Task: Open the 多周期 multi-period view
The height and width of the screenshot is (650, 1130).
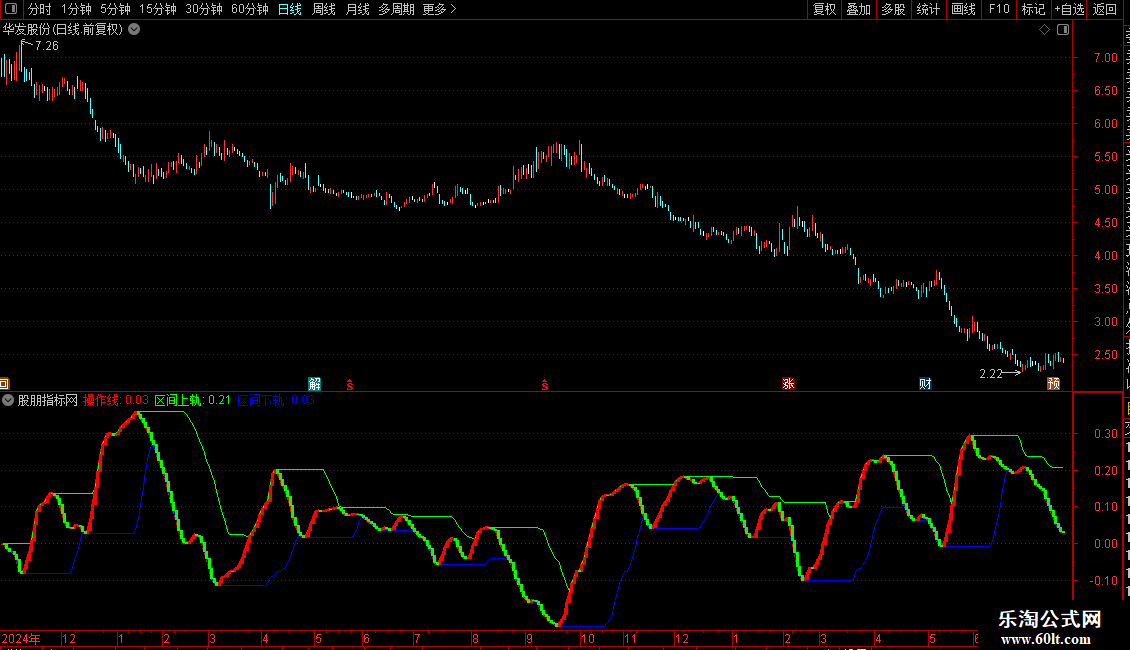Action: click(x=396, y=9)
